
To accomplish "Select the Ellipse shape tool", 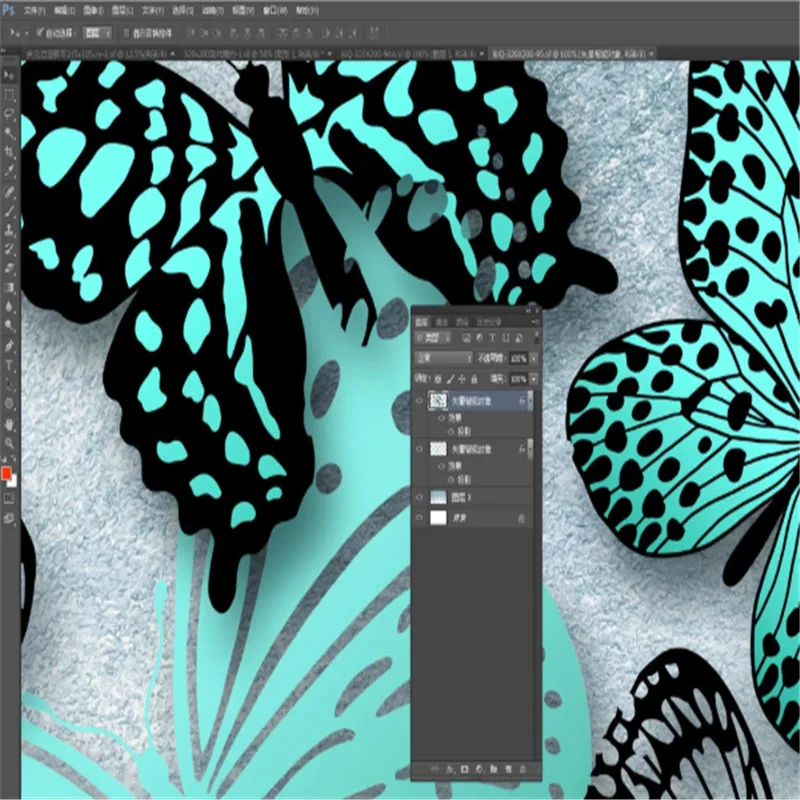I will [x=9, y=404].
